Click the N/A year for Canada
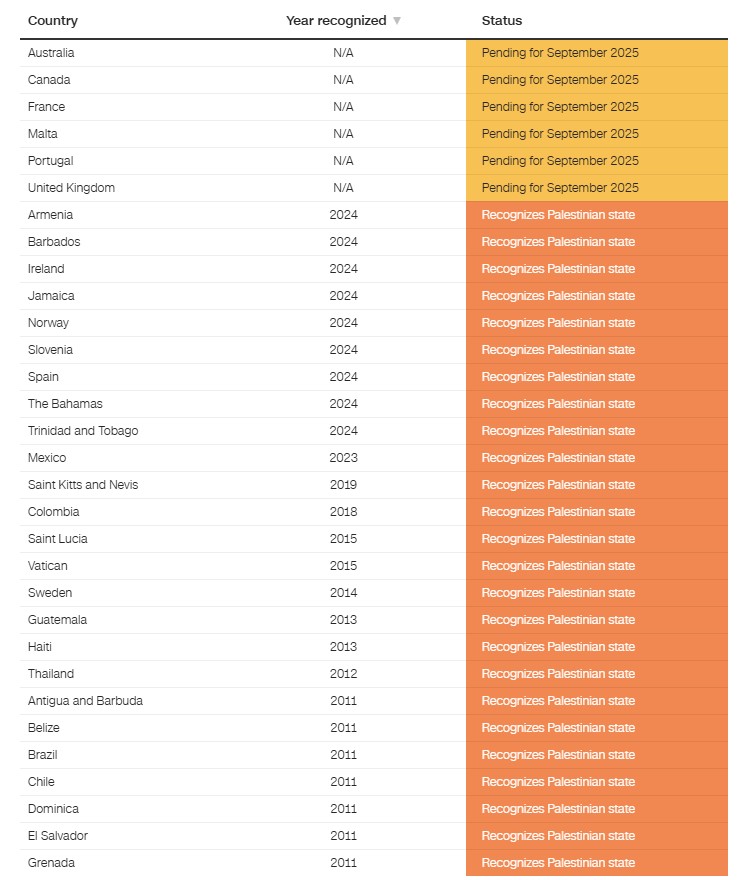Viewport: 743px width, 880px height. [343, 80]
